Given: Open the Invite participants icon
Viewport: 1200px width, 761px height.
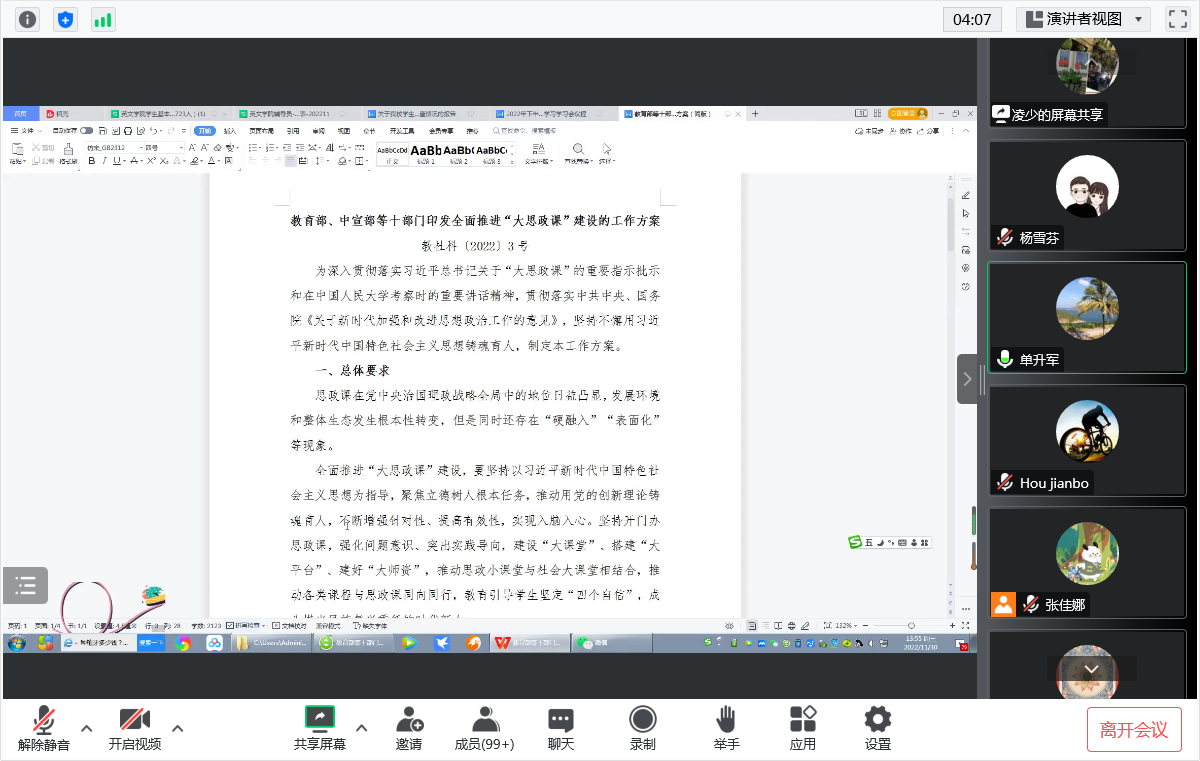Looking at the screenshot, I should [x=408, y=728].
